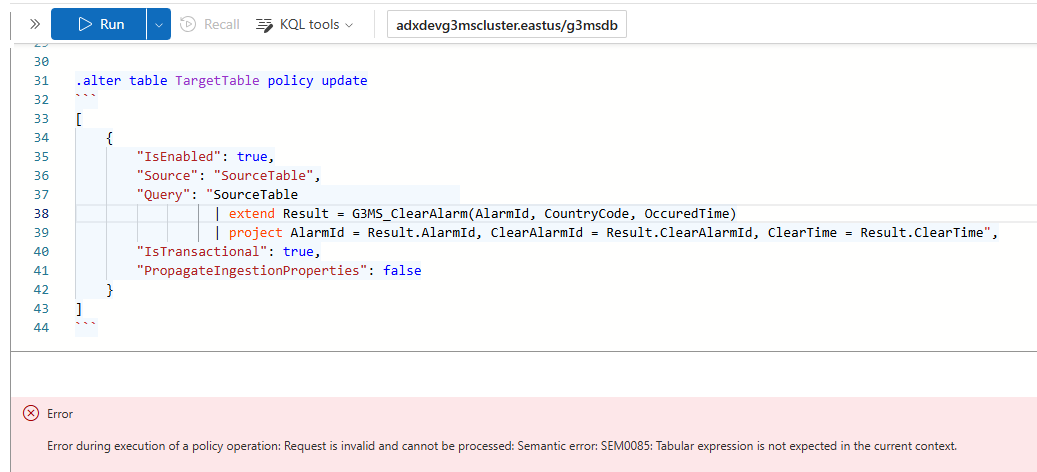The width and height of the screenshot is (1037, 472).
Task: Open the KQL tools menu
Action: 304,24
